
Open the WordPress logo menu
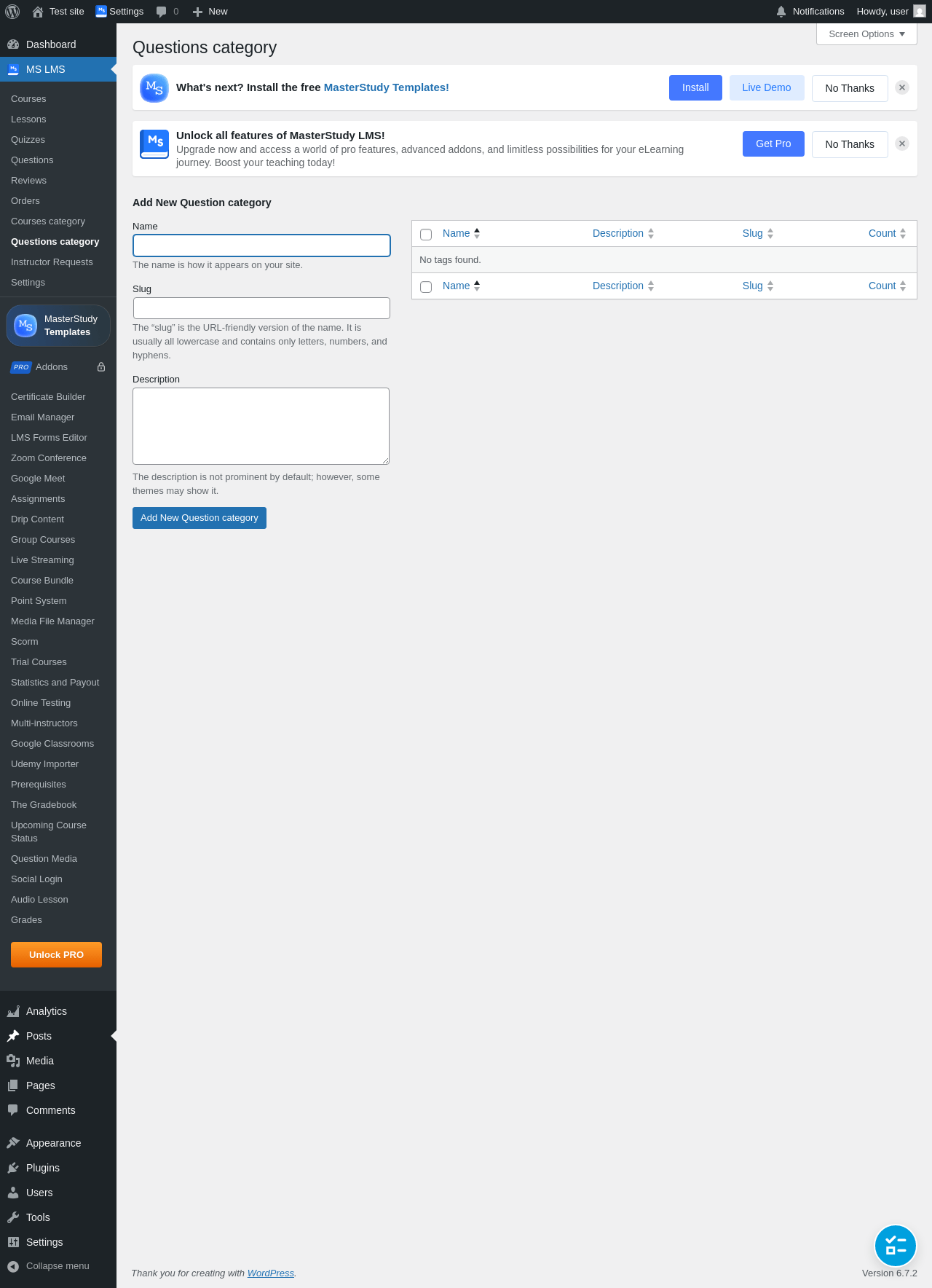[x=12, y=12]
